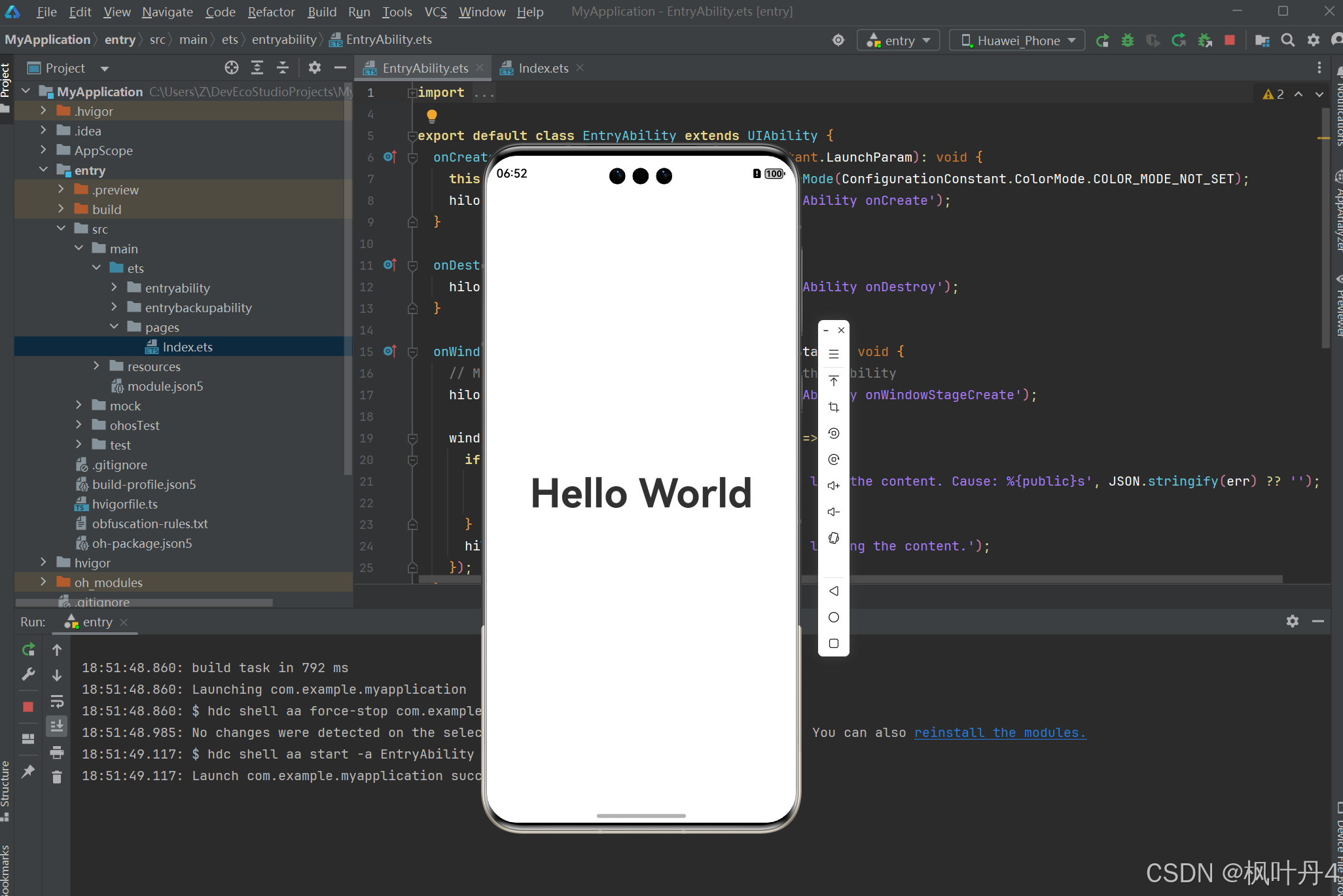This screenshot has height=896, width=1343.
Task: Expand the resources folder in project tree
Action: coord(96,366)
